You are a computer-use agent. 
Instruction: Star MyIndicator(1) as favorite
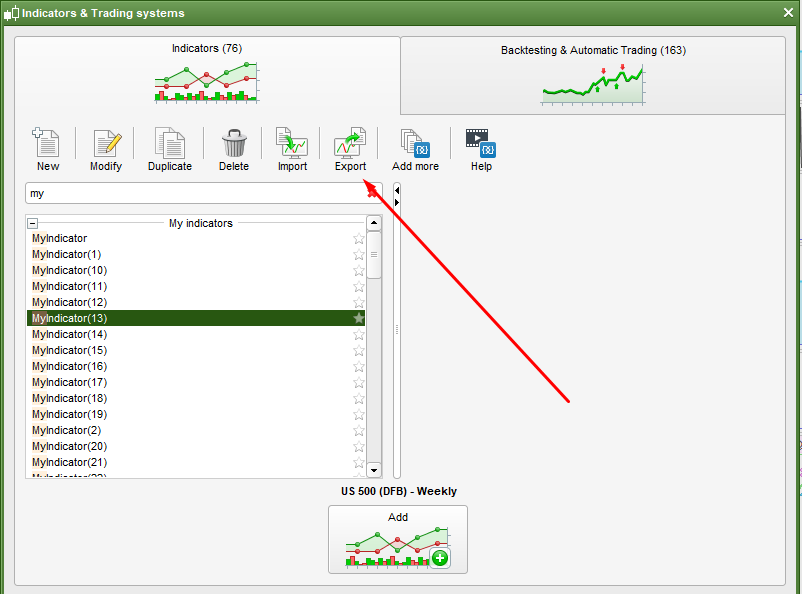point(359,254)
